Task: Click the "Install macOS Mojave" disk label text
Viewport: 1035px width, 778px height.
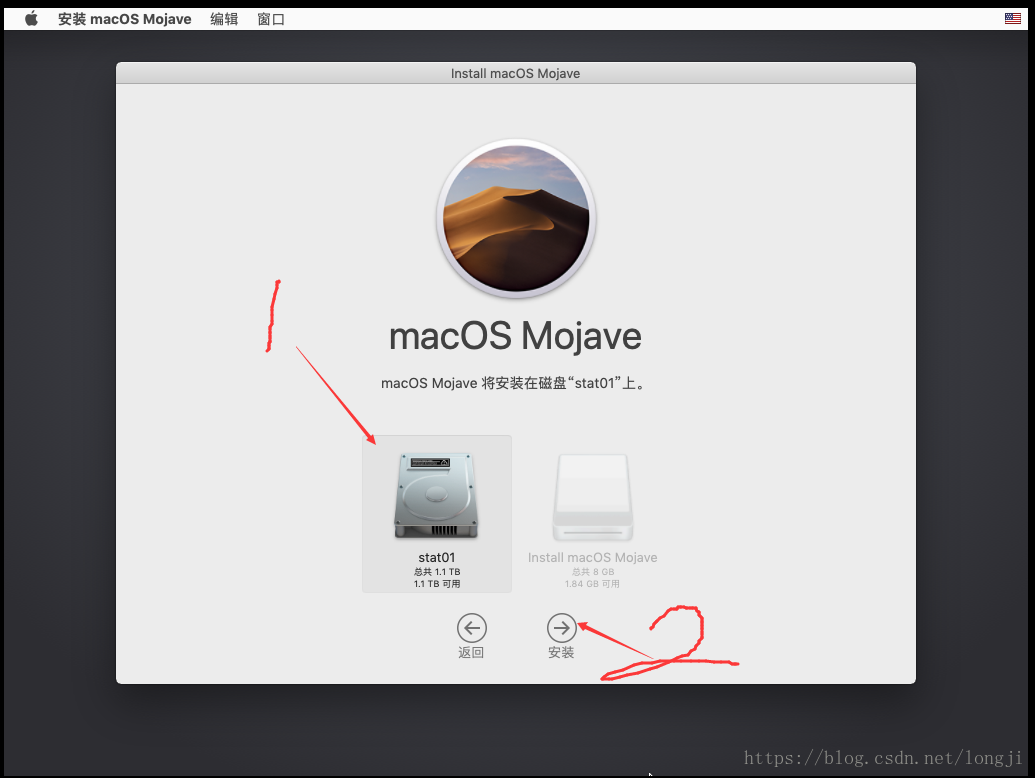Action: [593, 558]
